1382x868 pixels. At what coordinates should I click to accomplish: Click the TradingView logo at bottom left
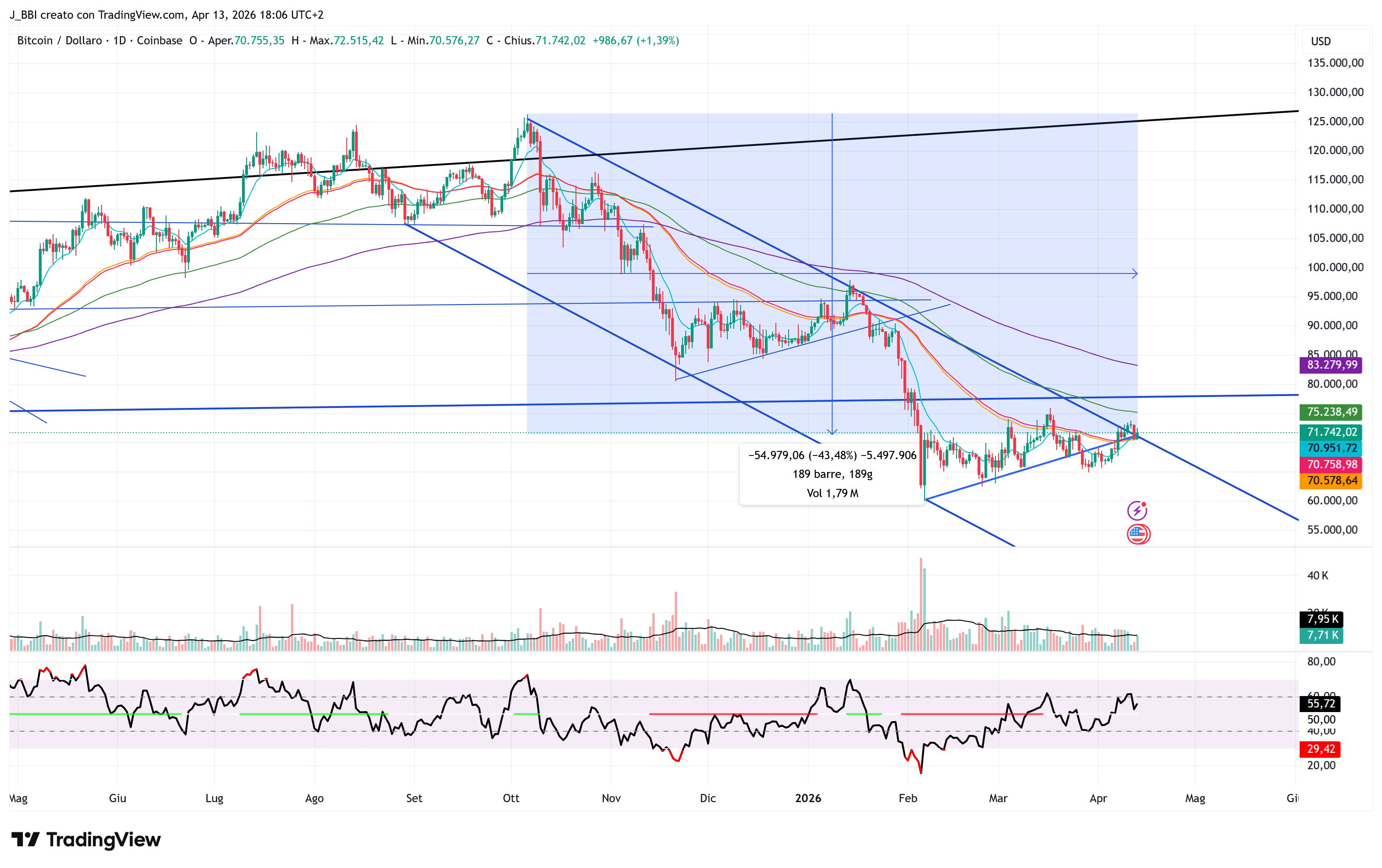coord(86,840)
